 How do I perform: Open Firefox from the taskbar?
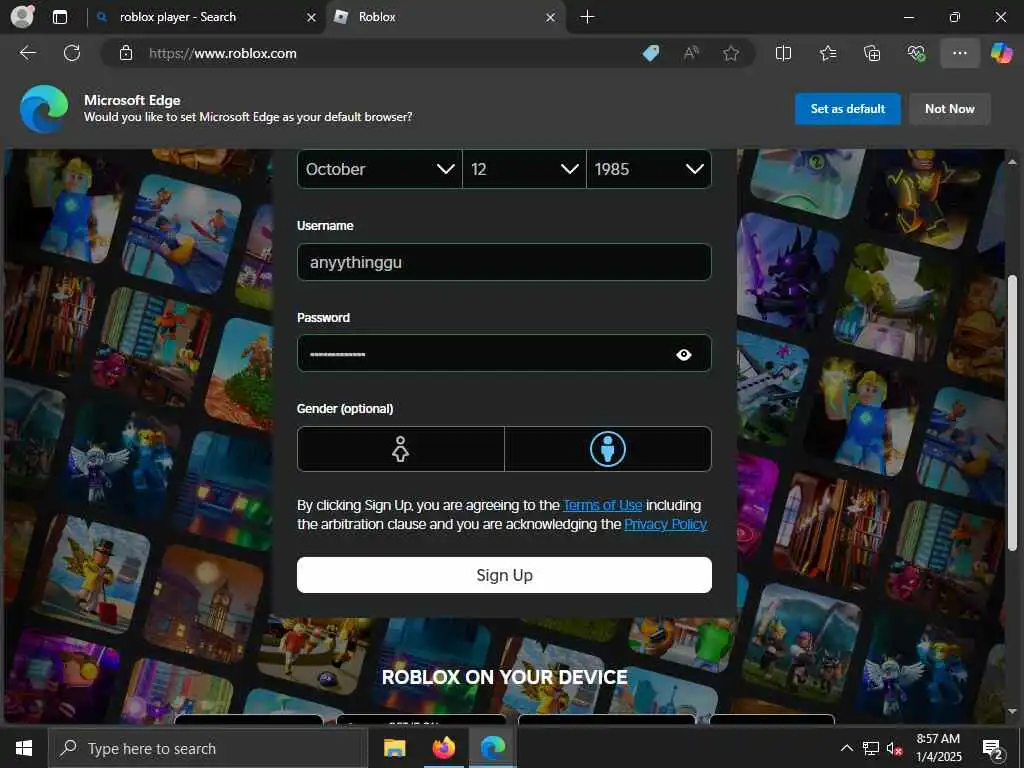[443, 748]
